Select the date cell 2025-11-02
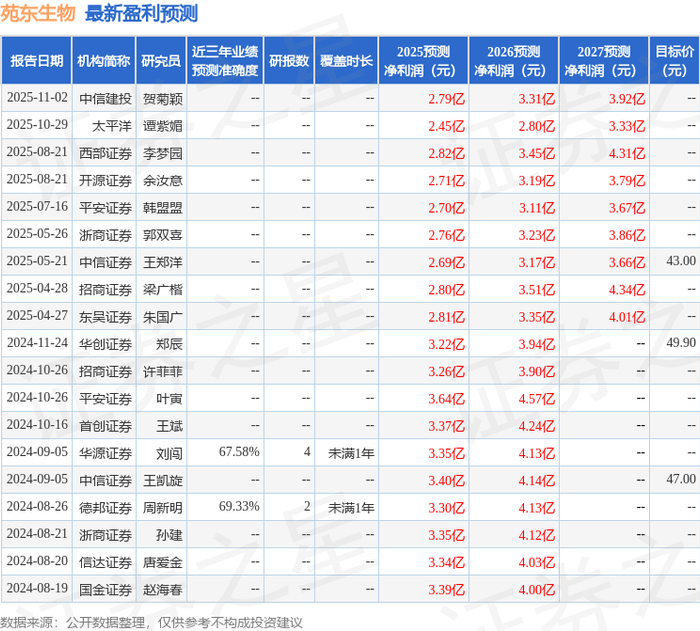Screen dimensions: 700x631 point(37,97)
